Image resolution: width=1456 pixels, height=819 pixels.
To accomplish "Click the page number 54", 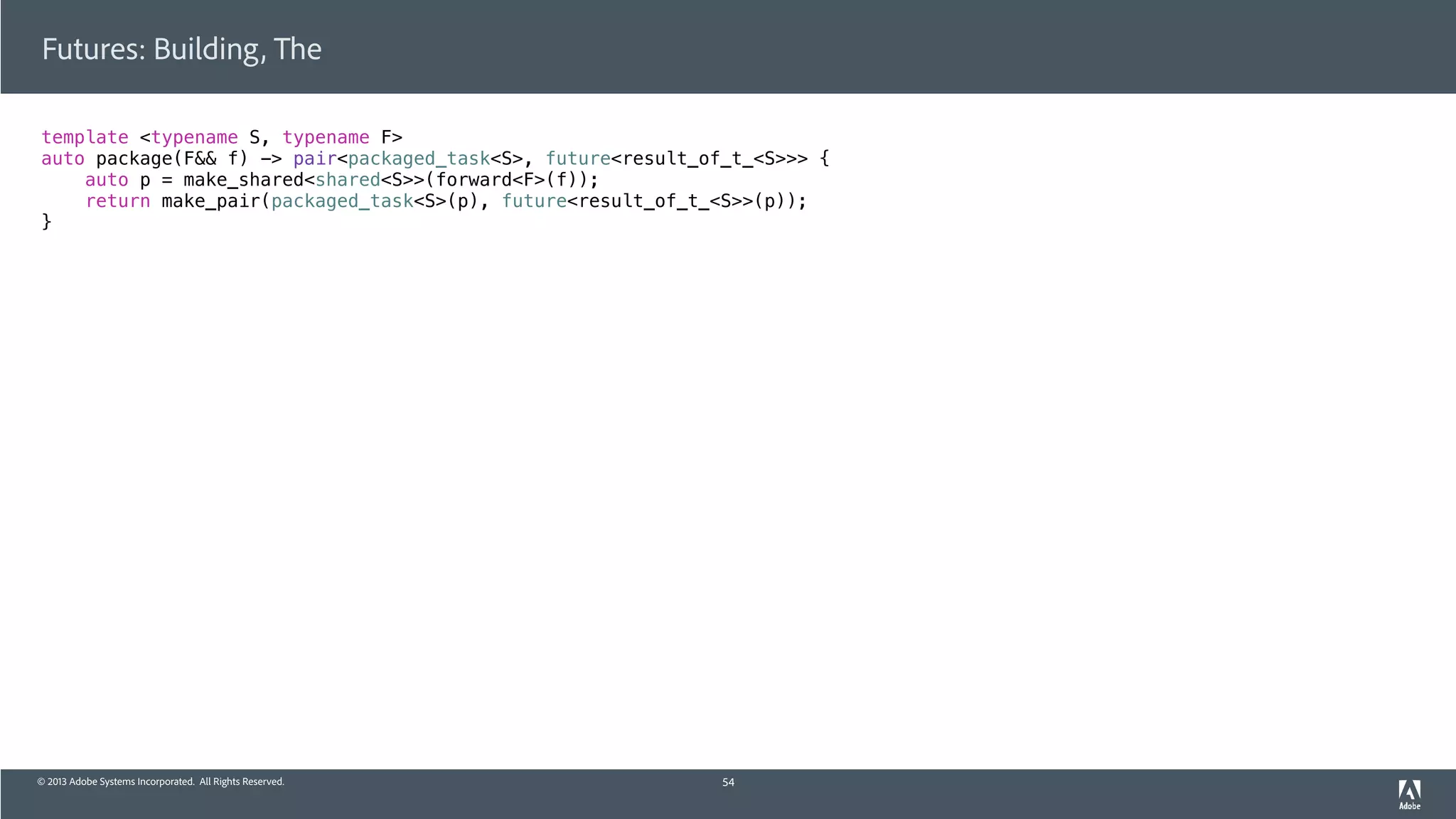I will [728, 782].
